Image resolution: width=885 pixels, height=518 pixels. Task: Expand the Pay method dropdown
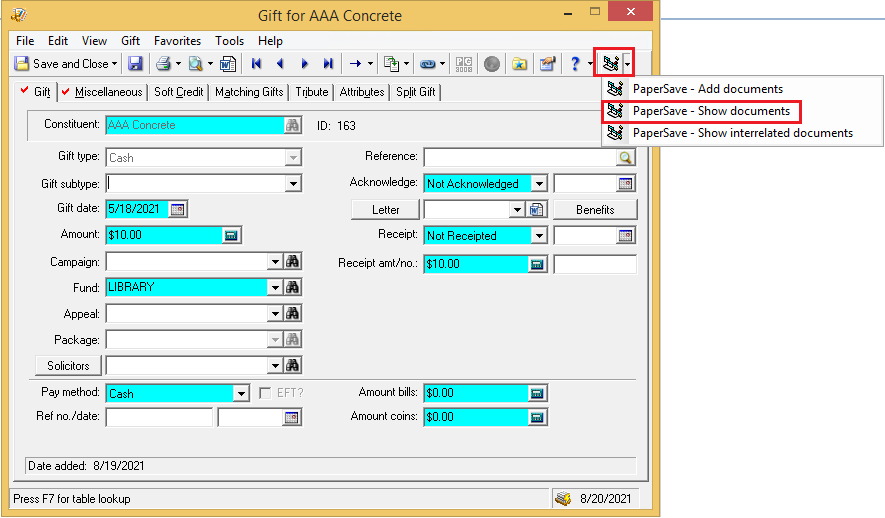tap(240, 393)
